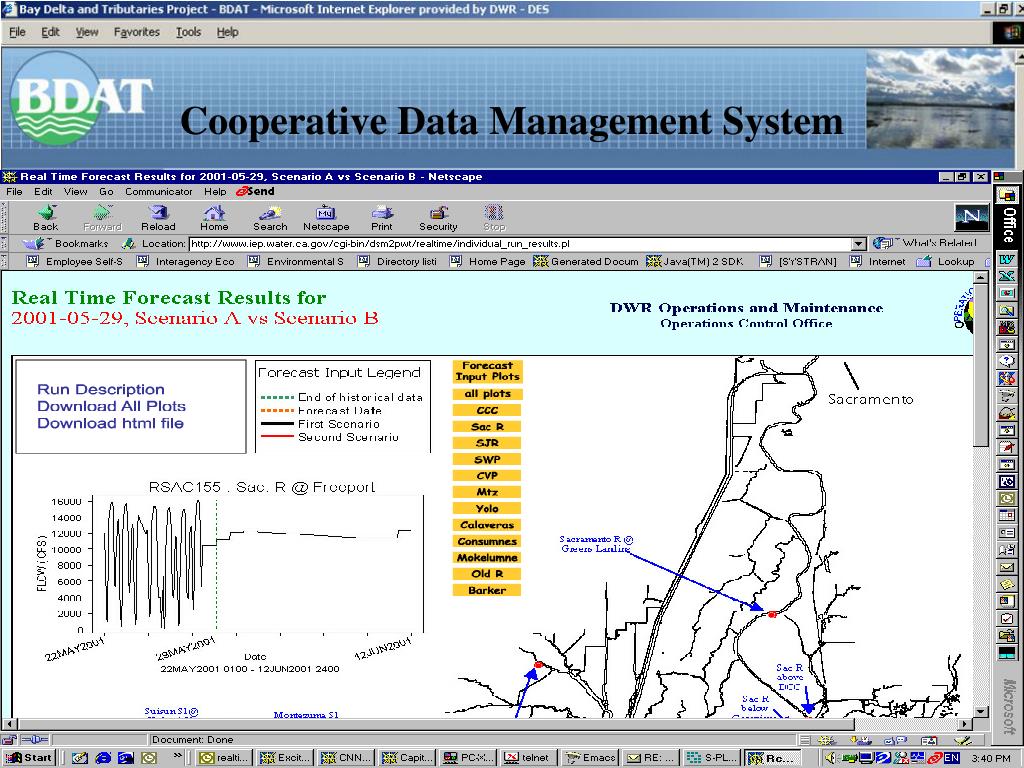The image size is (1024, 768).
Task: Click the all plots button
Action: pyautogui.click(x=487, y=394)
